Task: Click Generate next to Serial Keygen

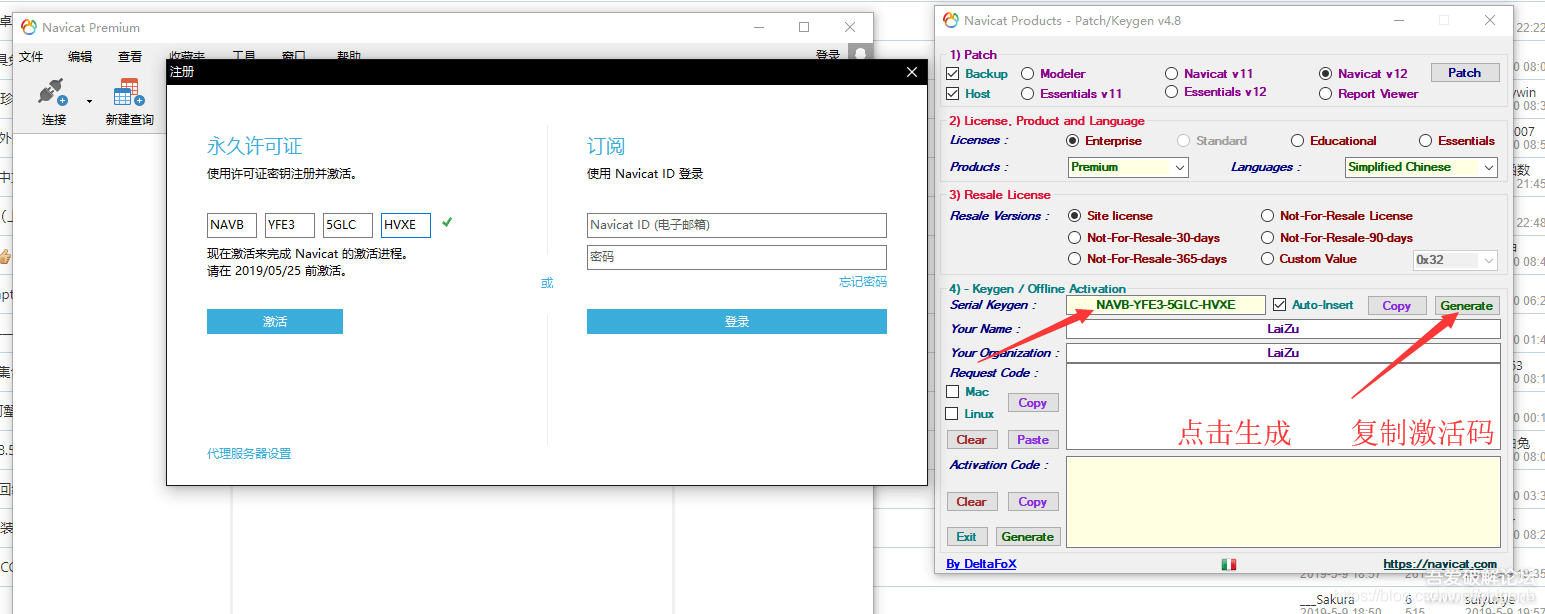Action: point(1467,306)
